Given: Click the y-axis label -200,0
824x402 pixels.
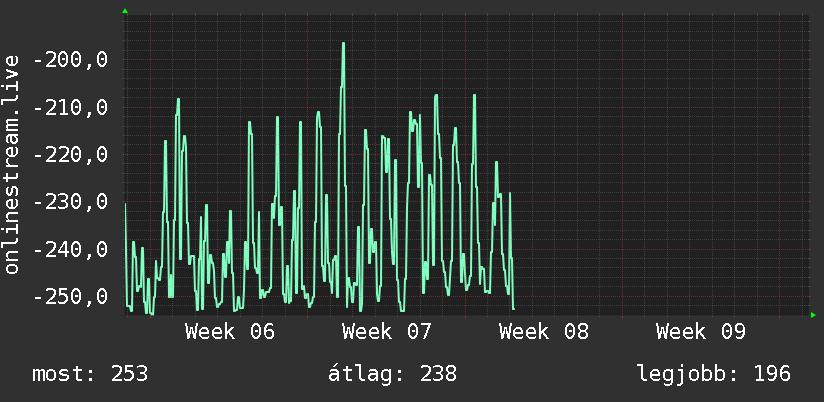Looking at the screenshot, I should pyautogui.click(x=70, y=60).
